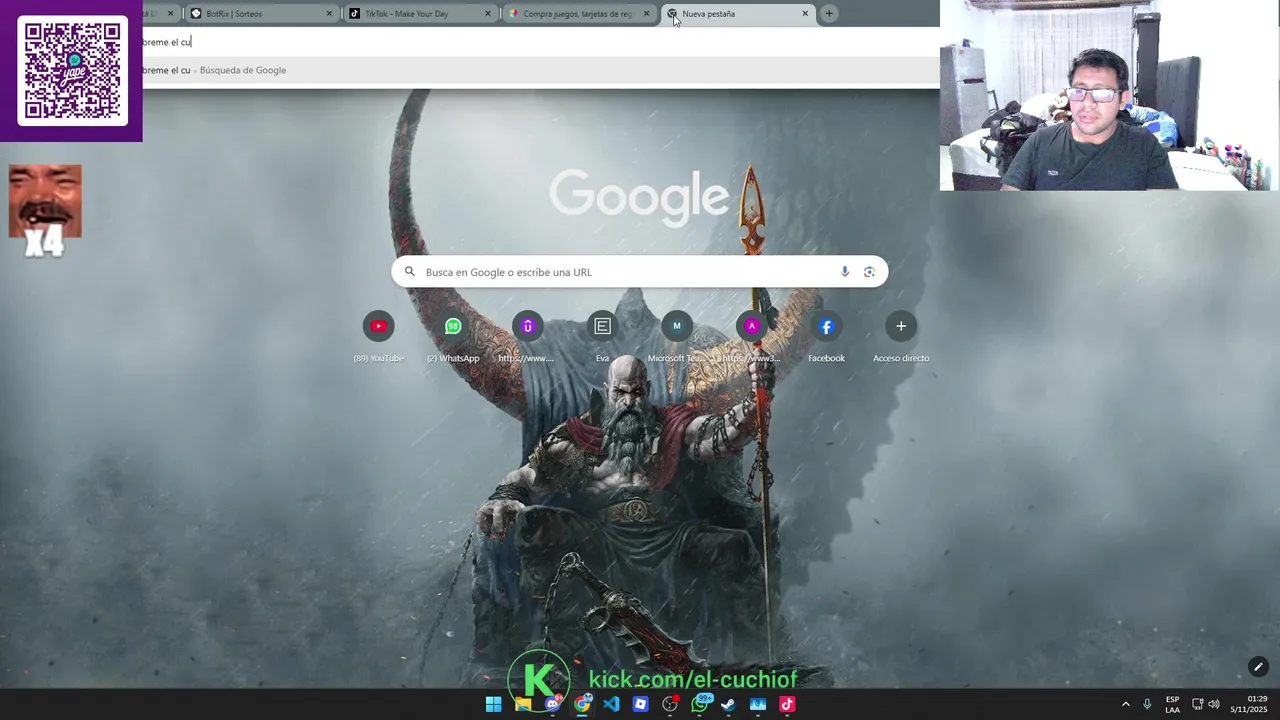This screenshot has height=720, width=1280.
Task: Customize Chrome with the pencil icon
Action: pos(1258,667)
